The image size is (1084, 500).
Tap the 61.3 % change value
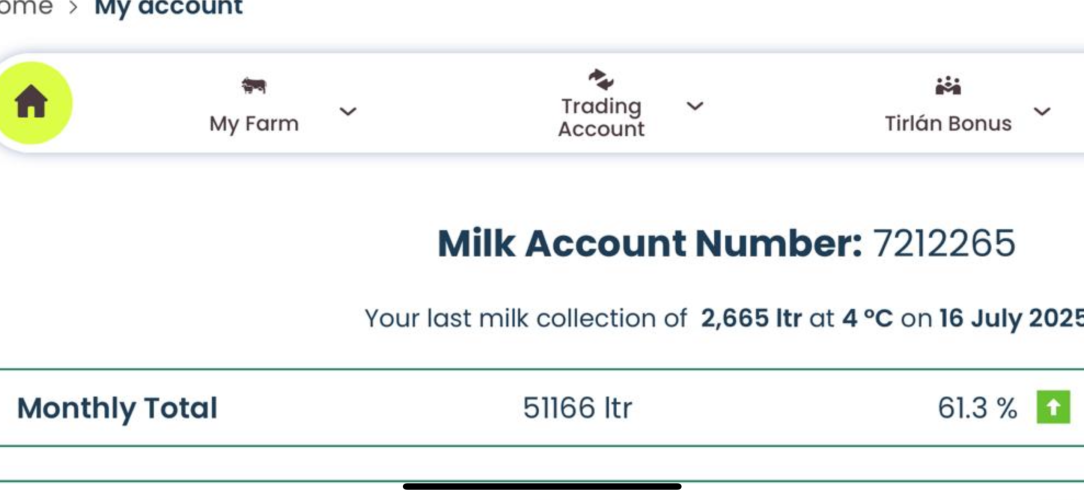tap(977, 408)
